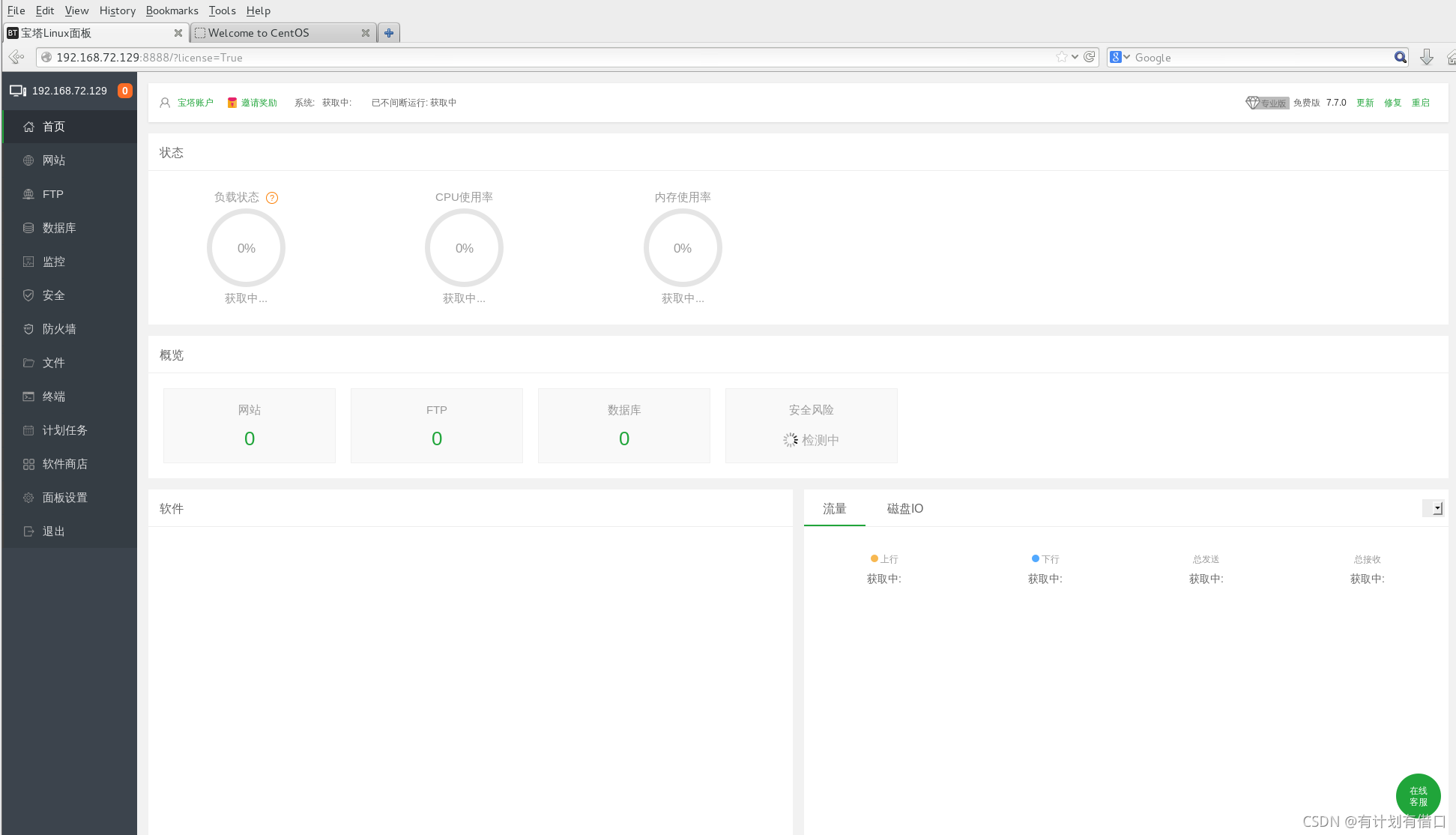Click the 在线客服 online support button
Viewport: 1456px width, 835px height.
click(x=1418, y=795)
